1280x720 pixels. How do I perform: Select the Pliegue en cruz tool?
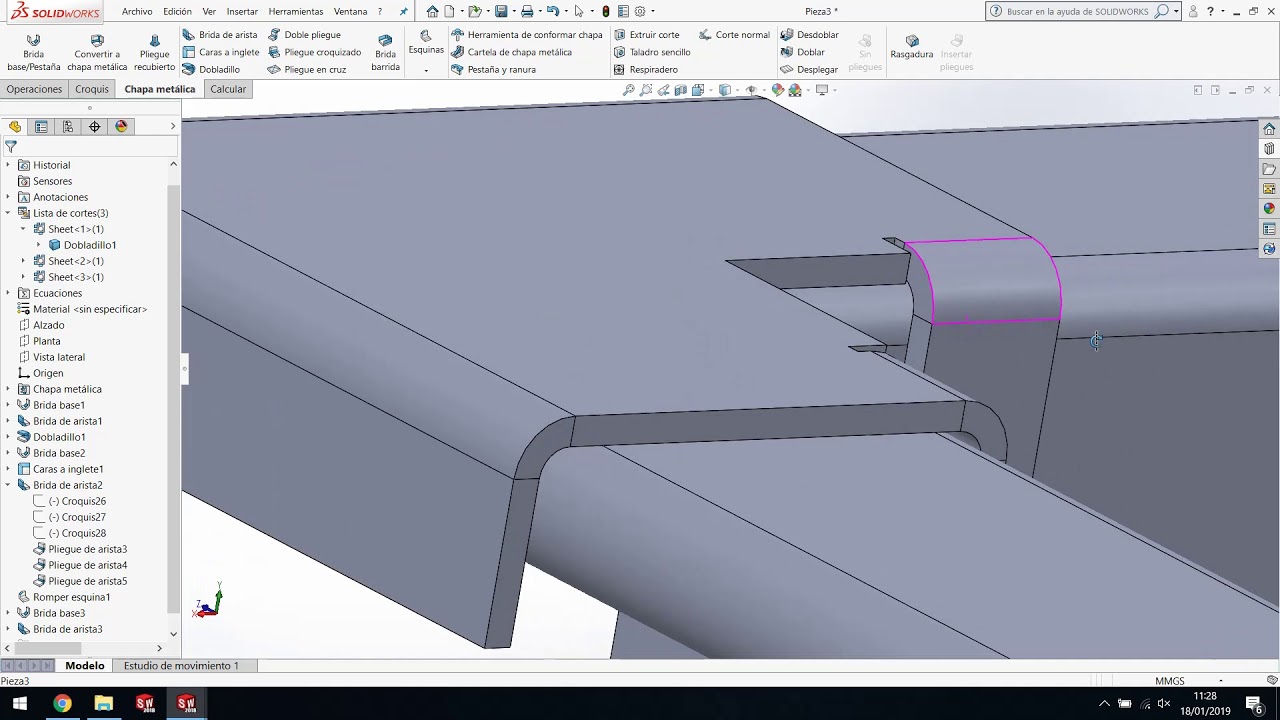click(307, 70)
